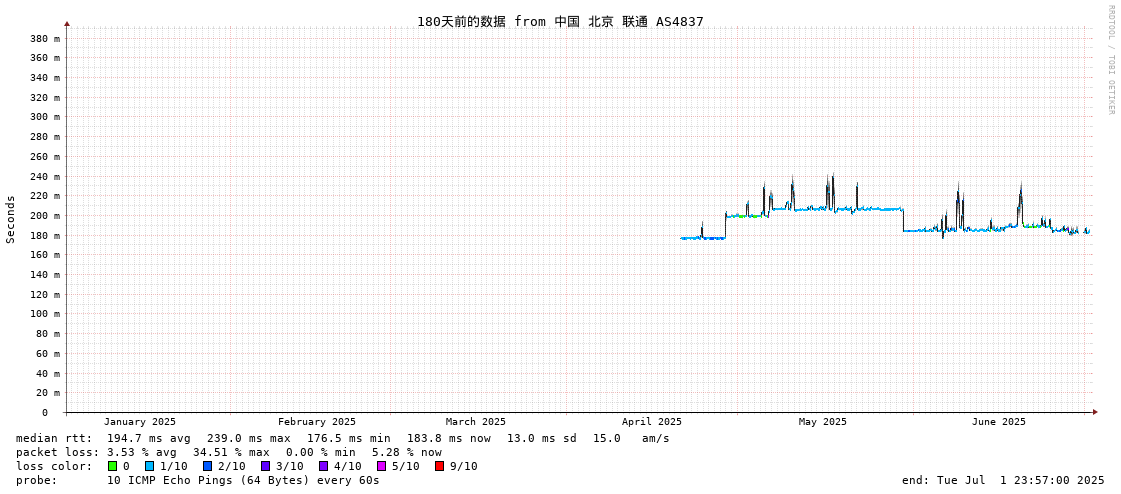Screen dimensions: 1121x494
Task: Select the '340 m' y-axis label
Action: pyautogui.click(x=46, y=77)
